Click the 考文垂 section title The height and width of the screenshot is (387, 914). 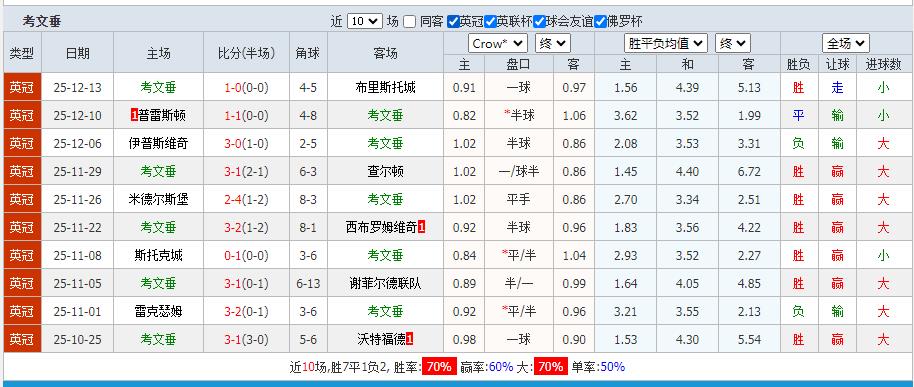tap(42, 22)
